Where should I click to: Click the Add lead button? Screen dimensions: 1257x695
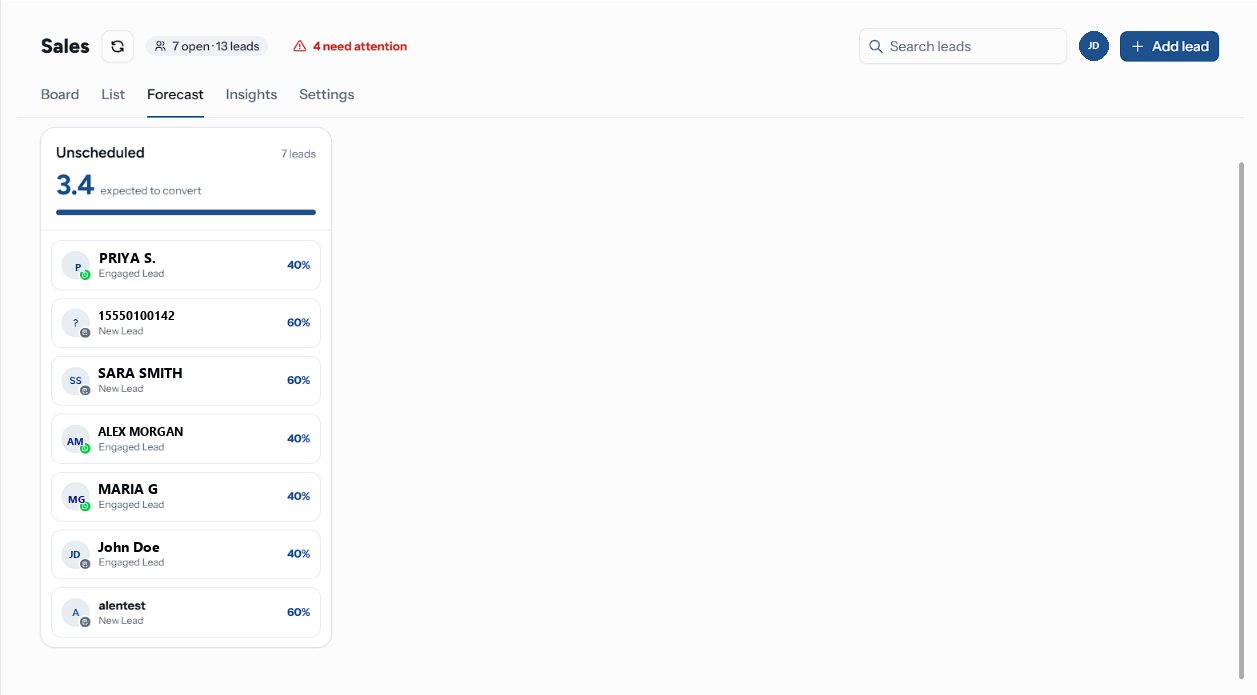click(x=1169, y=46)
